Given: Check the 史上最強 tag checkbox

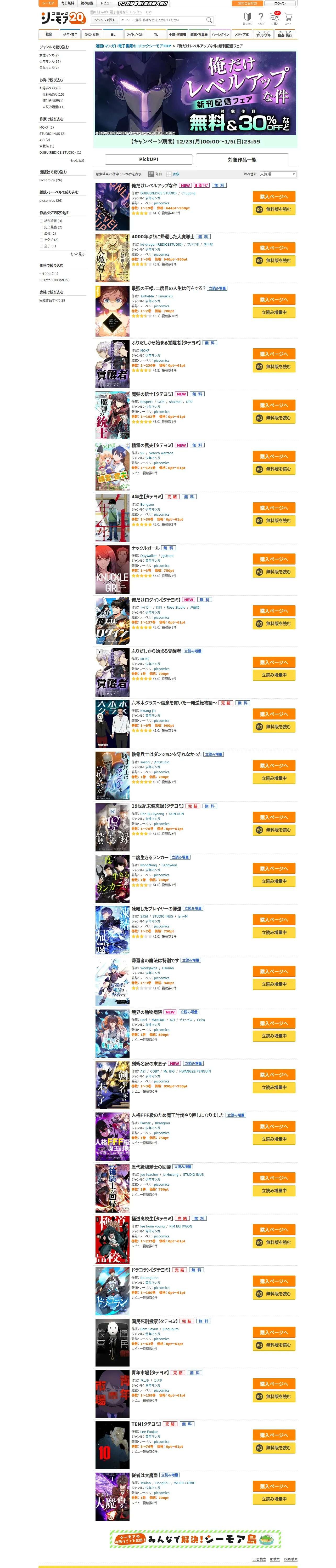Looking at the screenshot, I should (41, 227).
